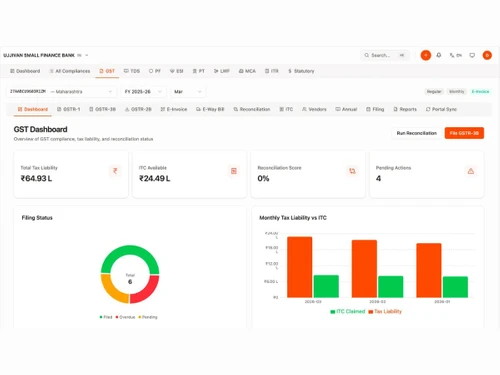Image resolution: width=500 pixels, height=375 pixels.
Task: Toggle the Filed legend entry
Action: (x=106, y=317)
